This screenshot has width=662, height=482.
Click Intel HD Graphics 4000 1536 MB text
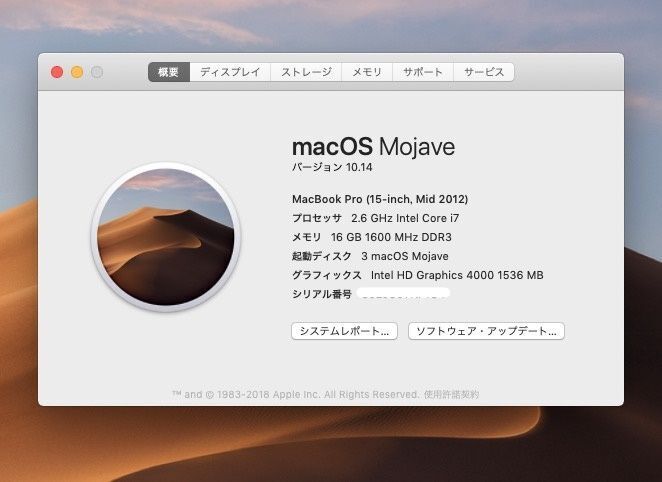click(457, 275)
